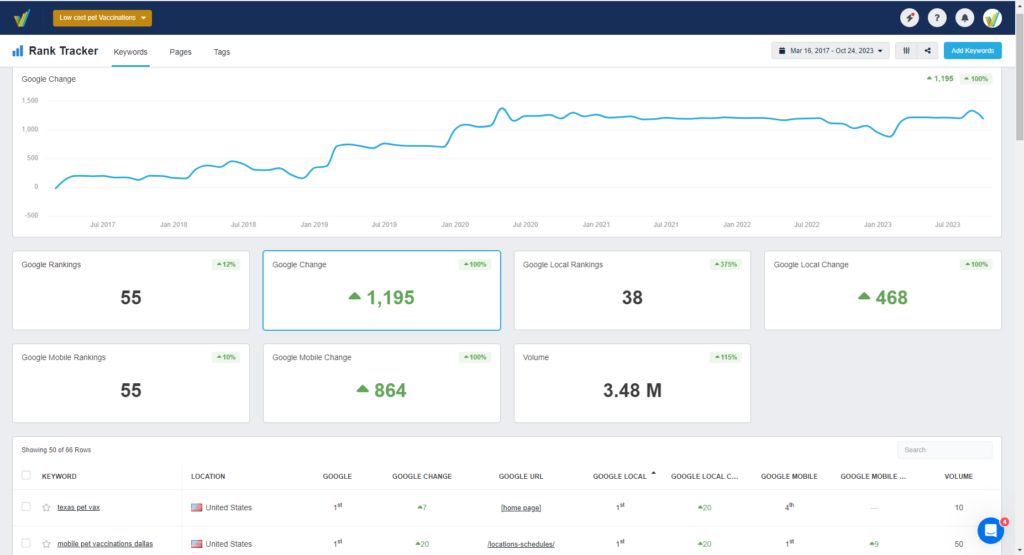Open the lightning bolt updates icon
This screenshot has width=1024, height=555.
(909, 18)
